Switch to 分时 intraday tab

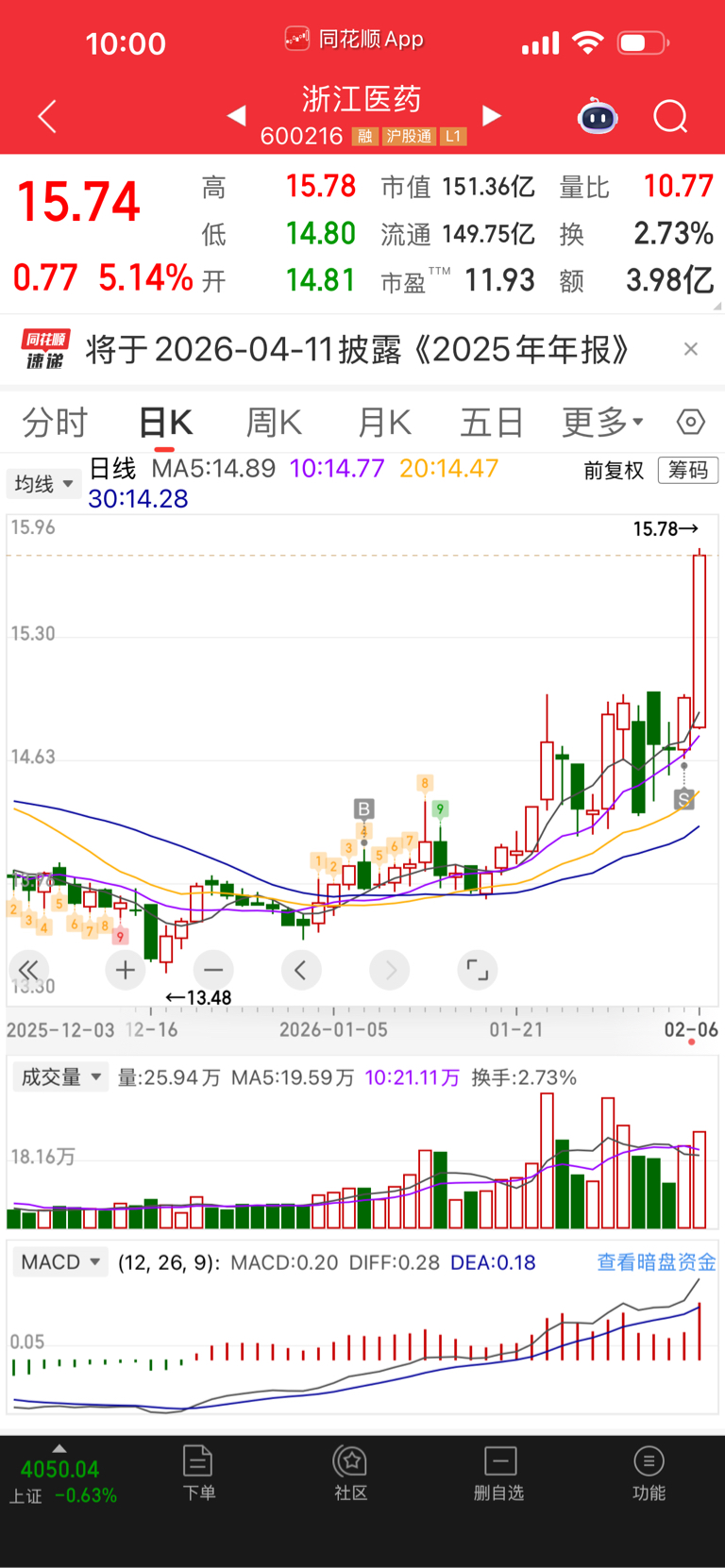[x=55, y=422]
